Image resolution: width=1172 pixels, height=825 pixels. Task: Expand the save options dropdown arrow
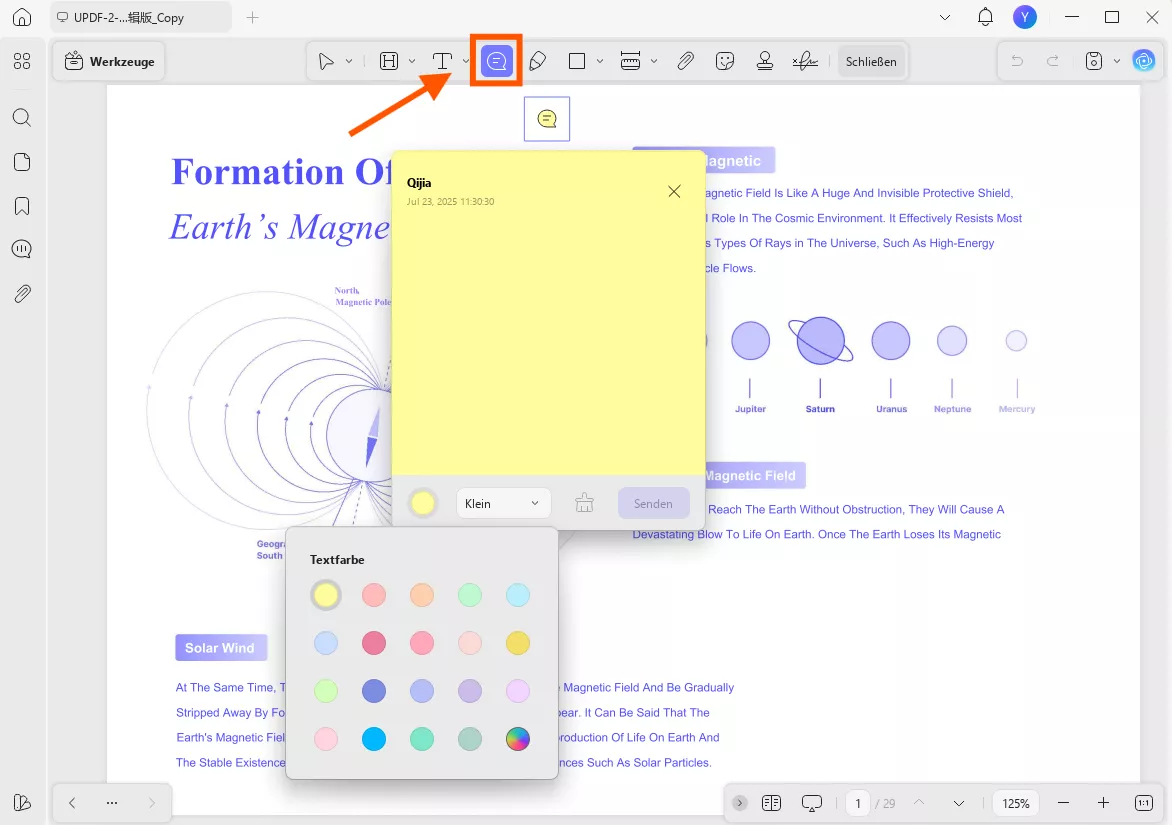pyautogui.click(x=1117, y=61)
